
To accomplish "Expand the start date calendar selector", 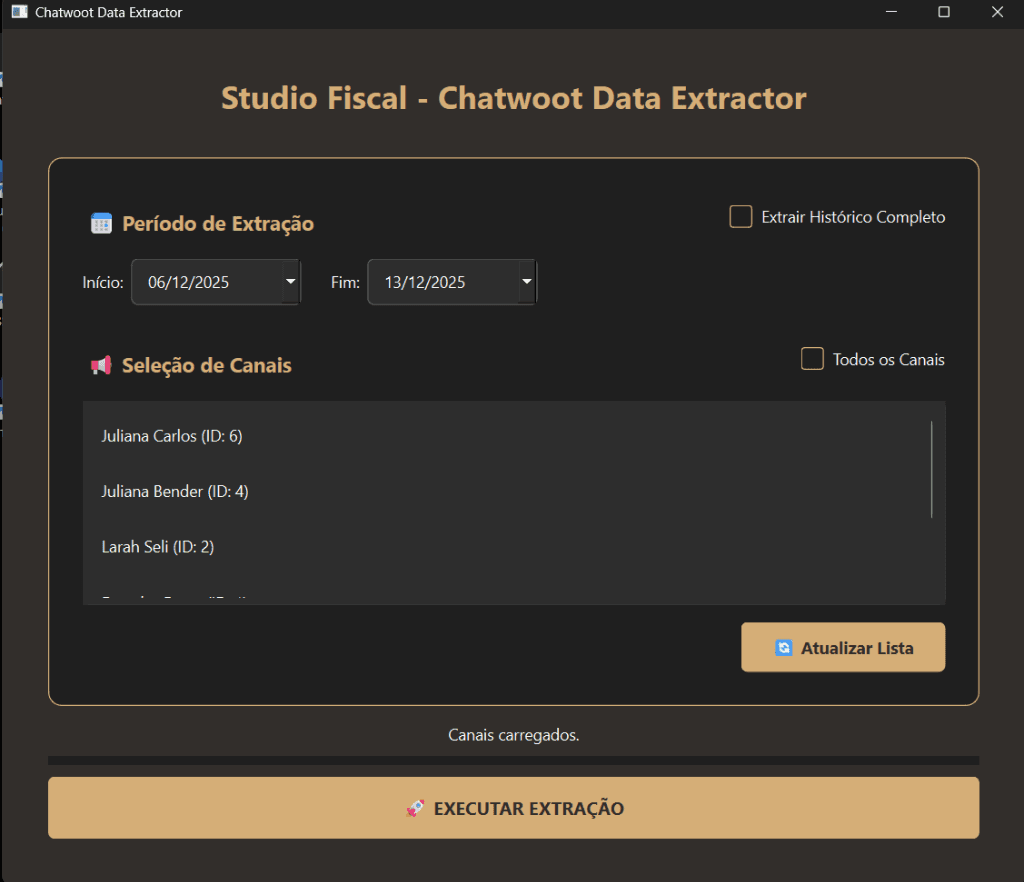I will click(x=290, y=281).
